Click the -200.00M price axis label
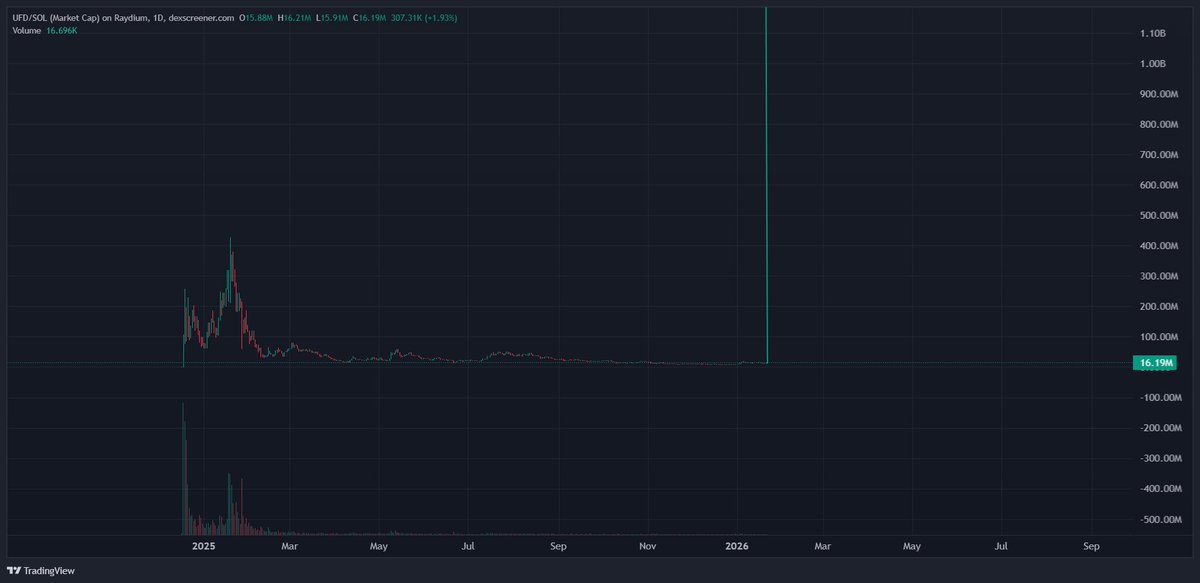 (x=1159, y=428)
